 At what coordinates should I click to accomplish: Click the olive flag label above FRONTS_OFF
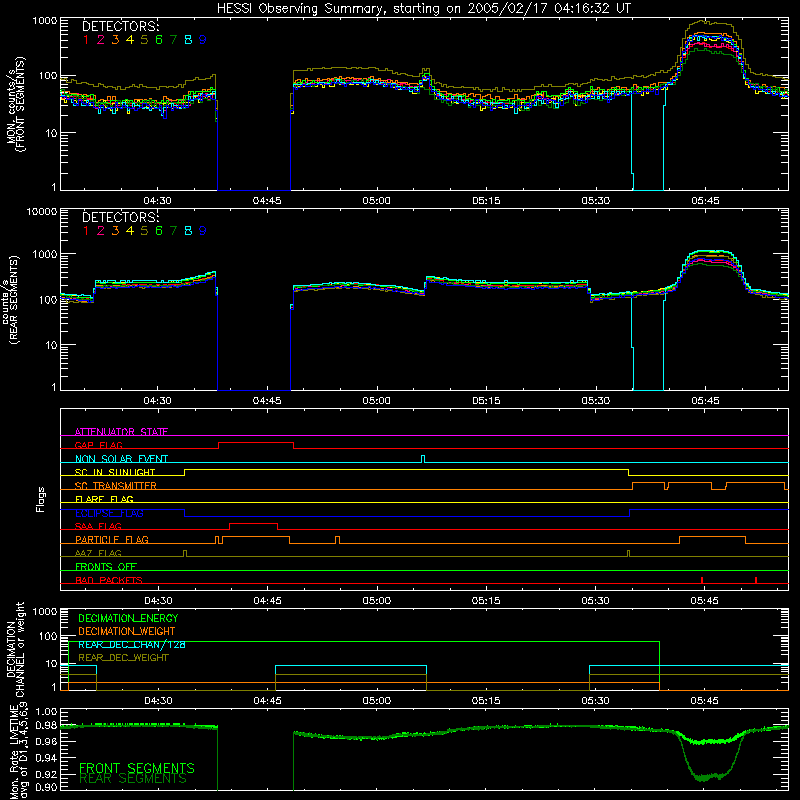tap(98, 553)
